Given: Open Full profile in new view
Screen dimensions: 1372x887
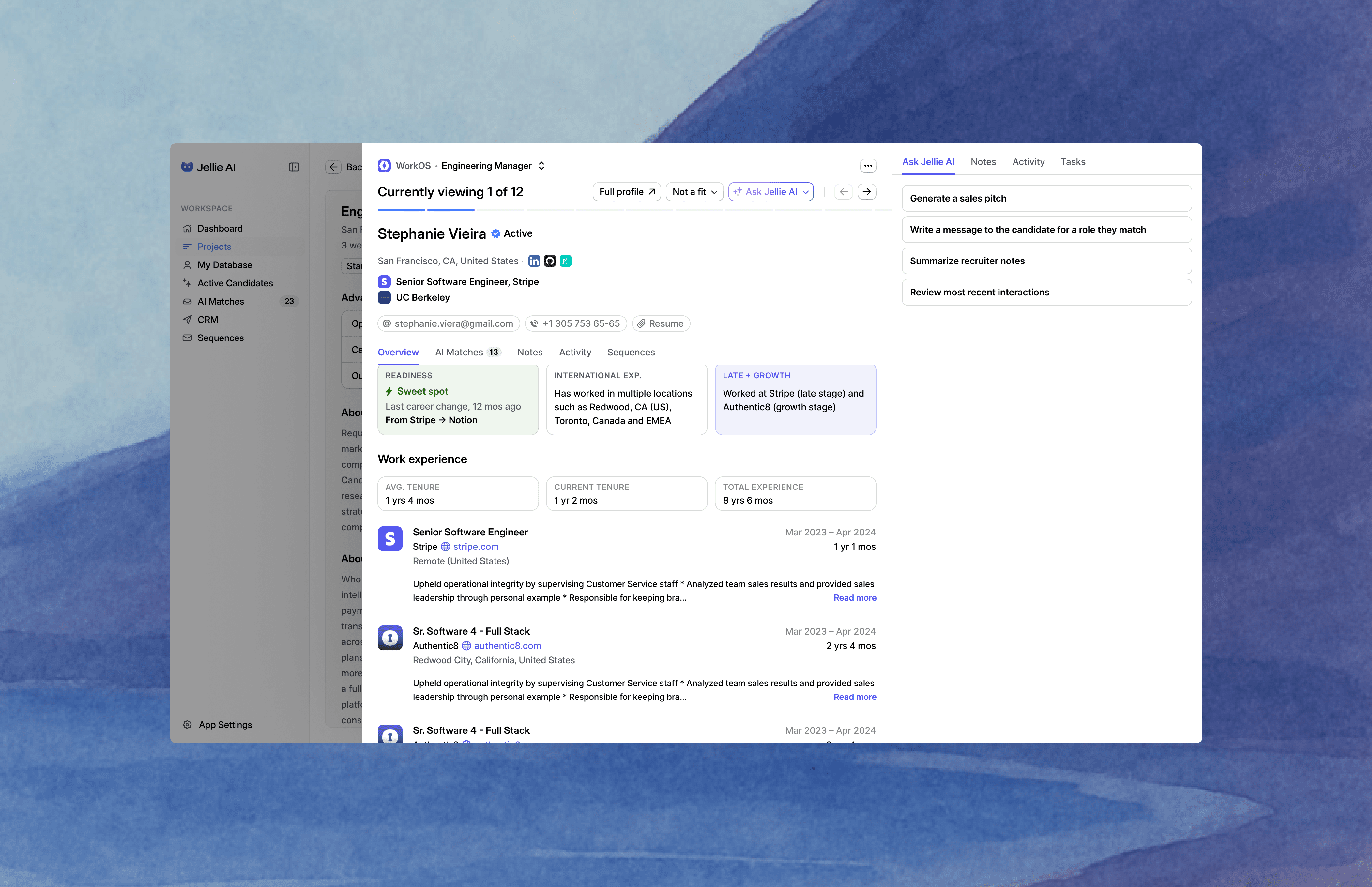Looking at the screenshot, I should (x=627, y=192).
